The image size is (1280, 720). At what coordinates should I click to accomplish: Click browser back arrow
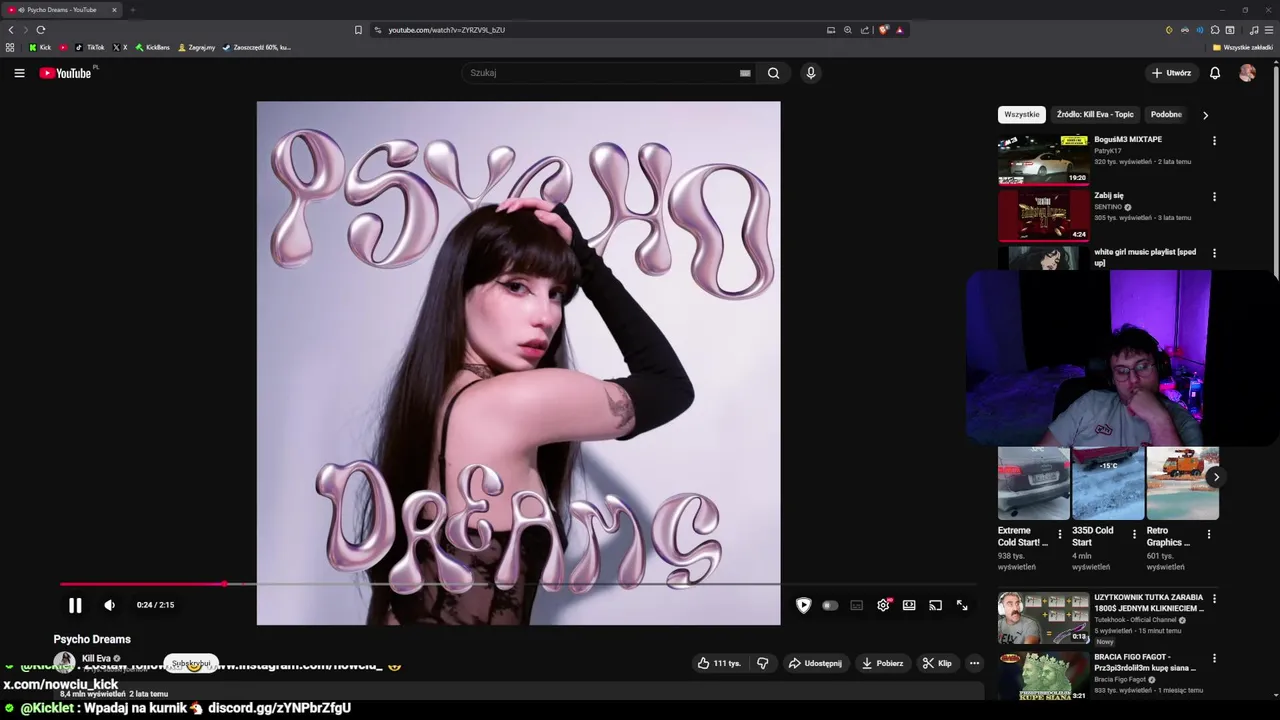(x=11, y=30)
